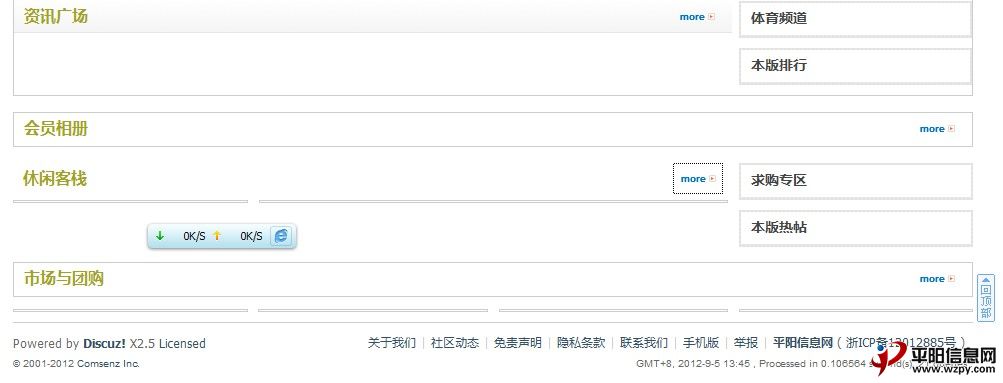
Task: Open the 社区动态 footer link
Action: tap(455, 343)
